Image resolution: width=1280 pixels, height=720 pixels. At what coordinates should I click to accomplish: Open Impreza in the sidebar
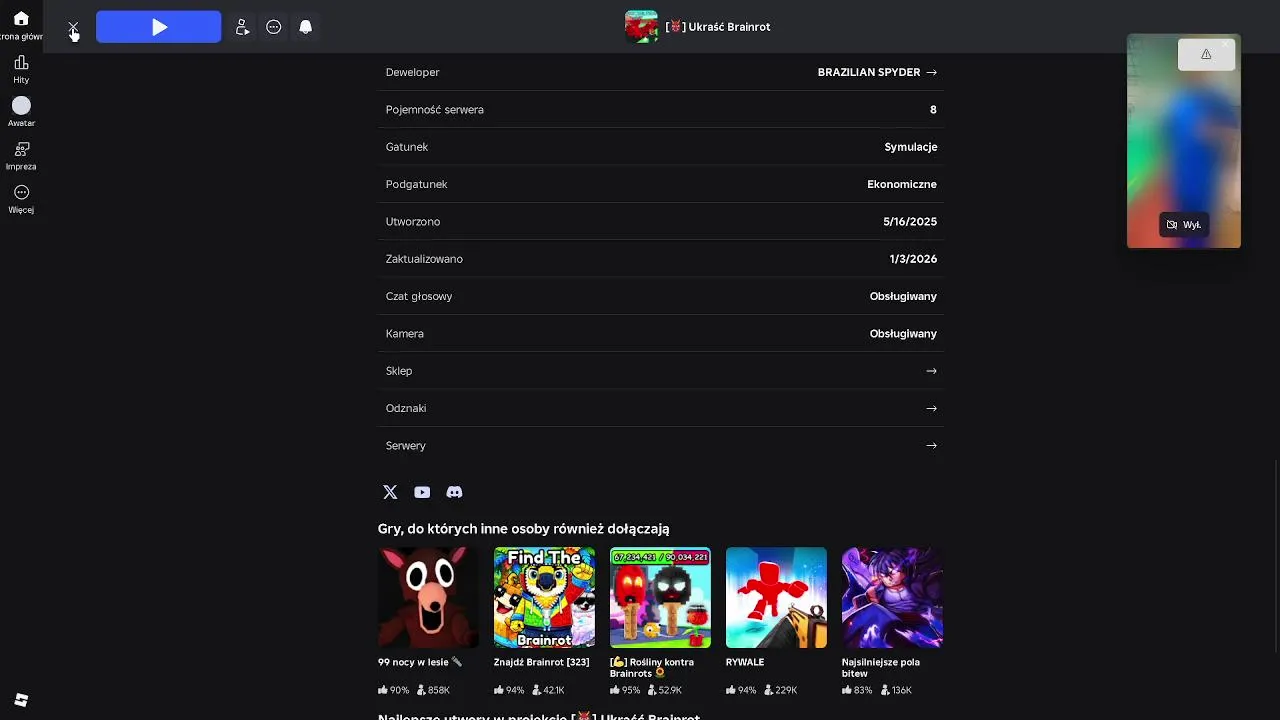coord(21,156)
